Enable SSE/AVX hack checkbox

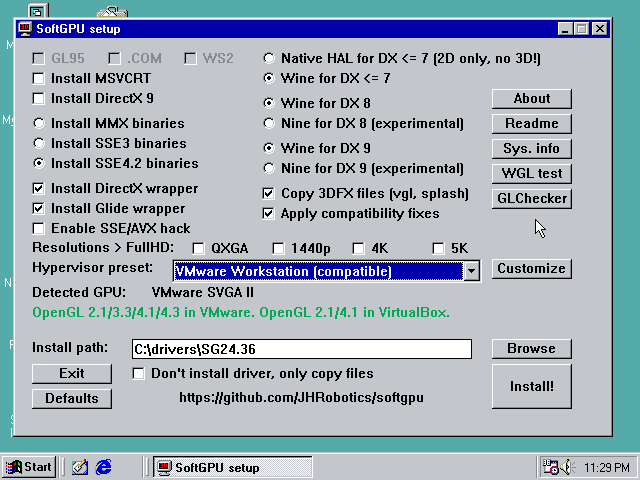[38, 228]
